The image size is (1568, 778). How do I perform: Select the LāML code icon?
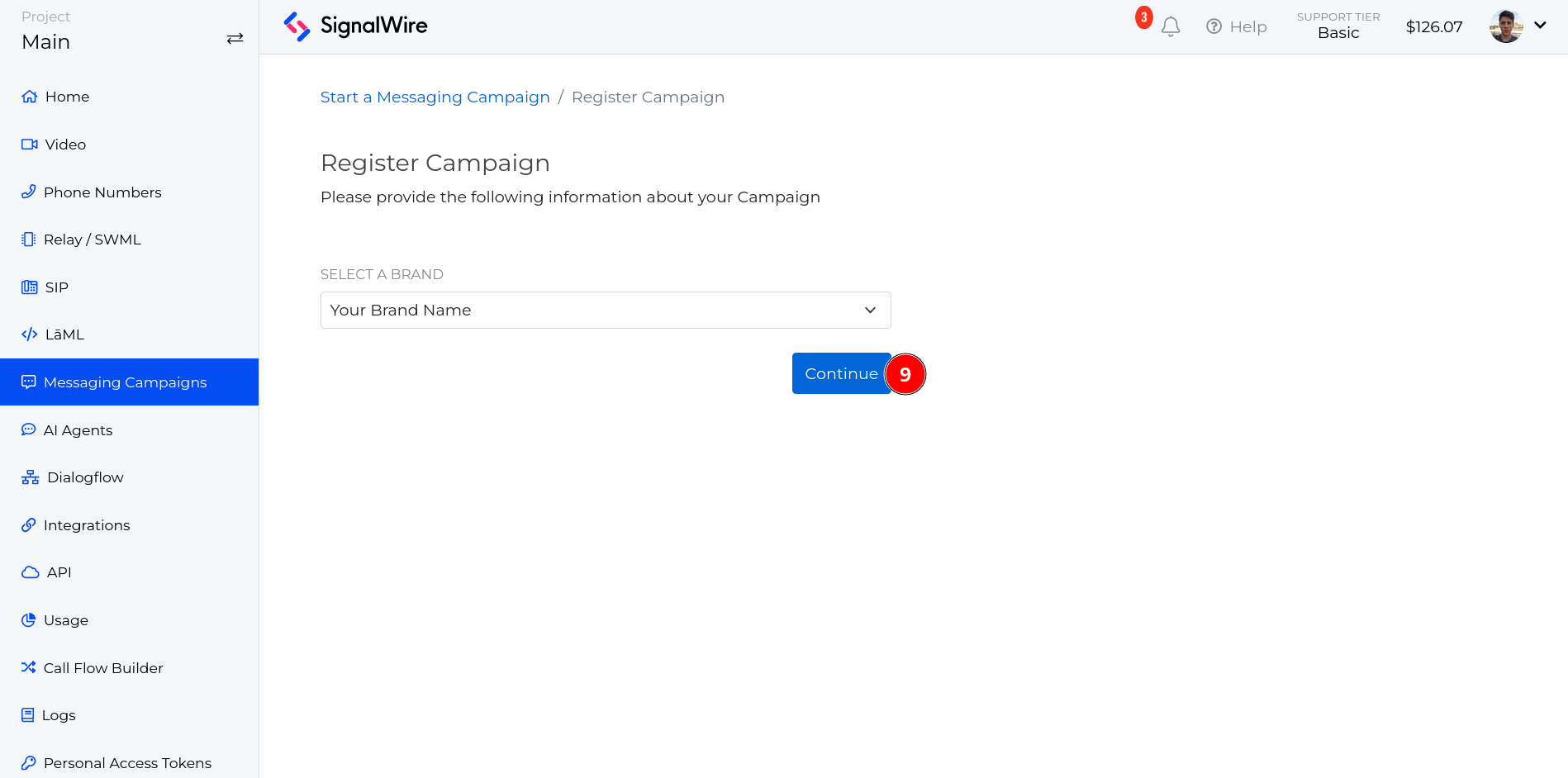pyautogui.click(x=29, y=334)
